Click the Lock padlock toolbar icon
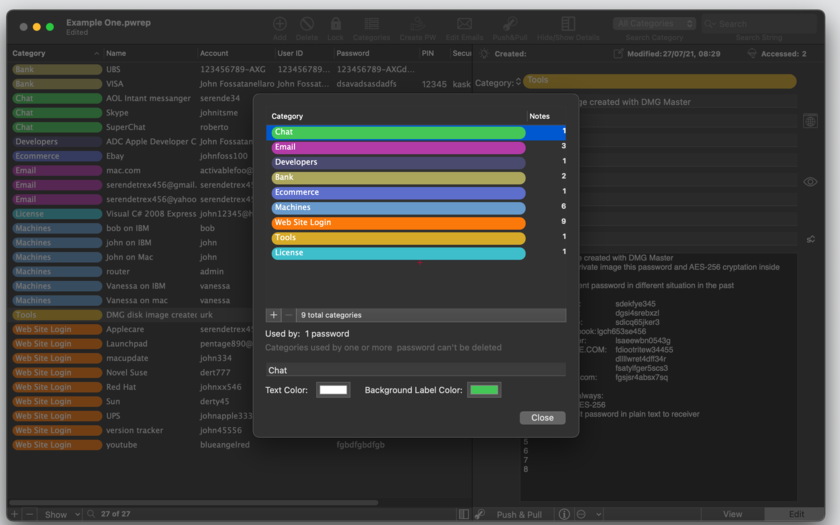Screen dimensions: 840x525 [x=335, y=24]
